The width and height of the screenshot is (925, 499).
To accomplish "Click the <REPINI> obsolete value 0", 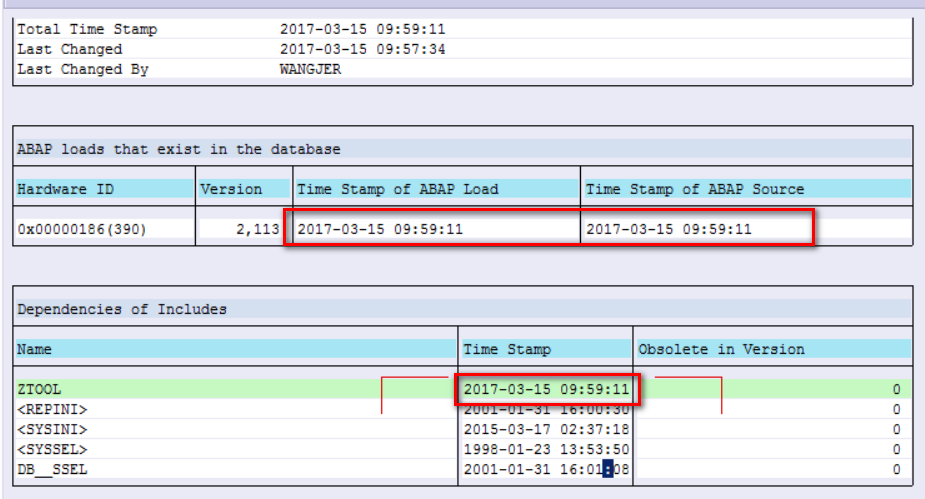I will point(896,409).
